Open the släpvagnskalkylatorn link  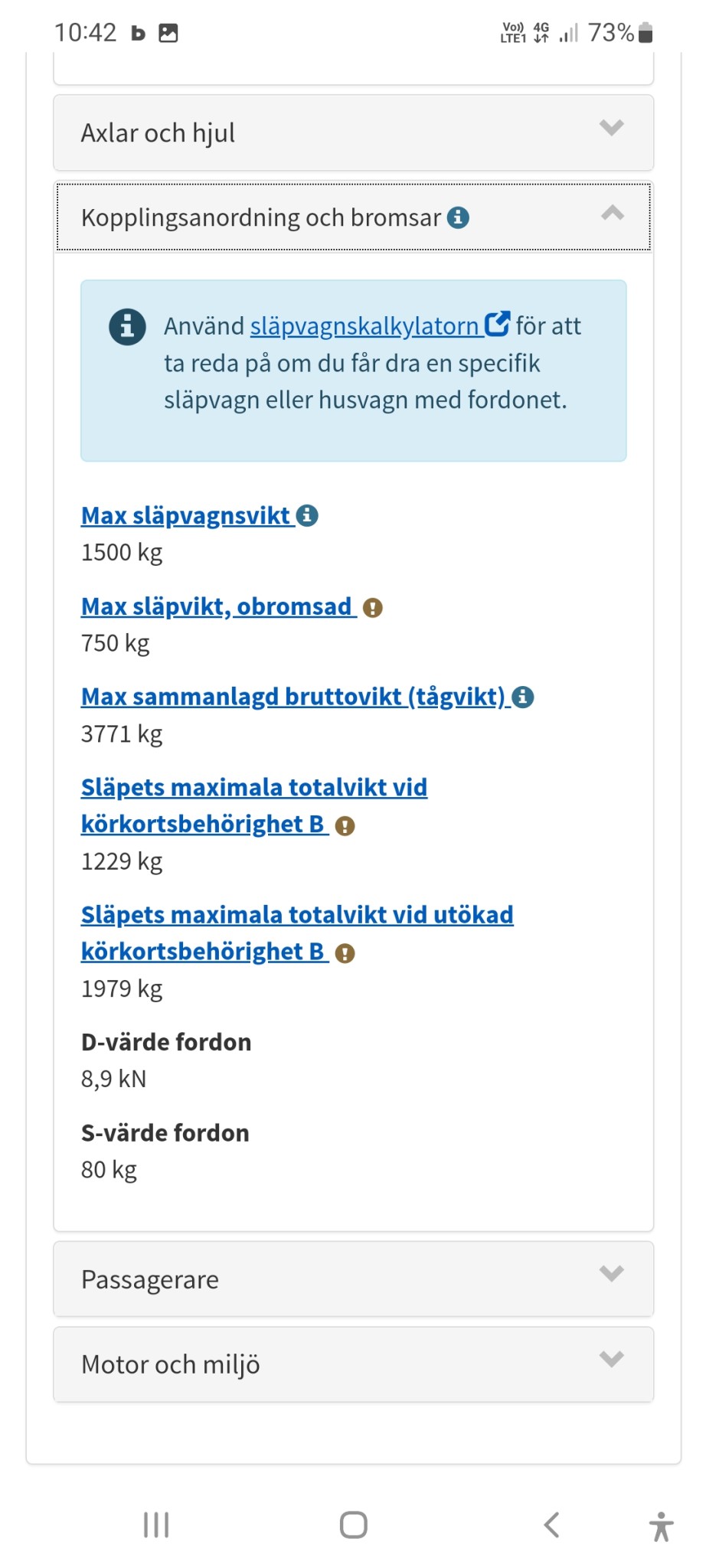[364, 326]
